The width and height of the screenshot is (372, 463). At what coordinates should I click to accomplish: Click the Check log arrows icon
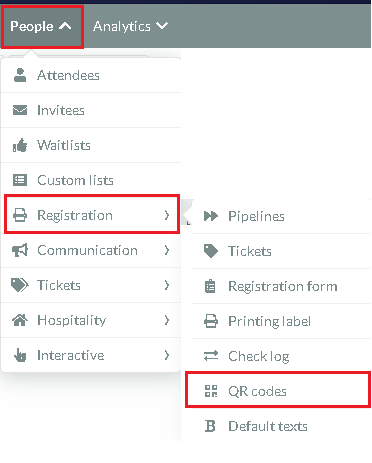click(x=211, y=356)
